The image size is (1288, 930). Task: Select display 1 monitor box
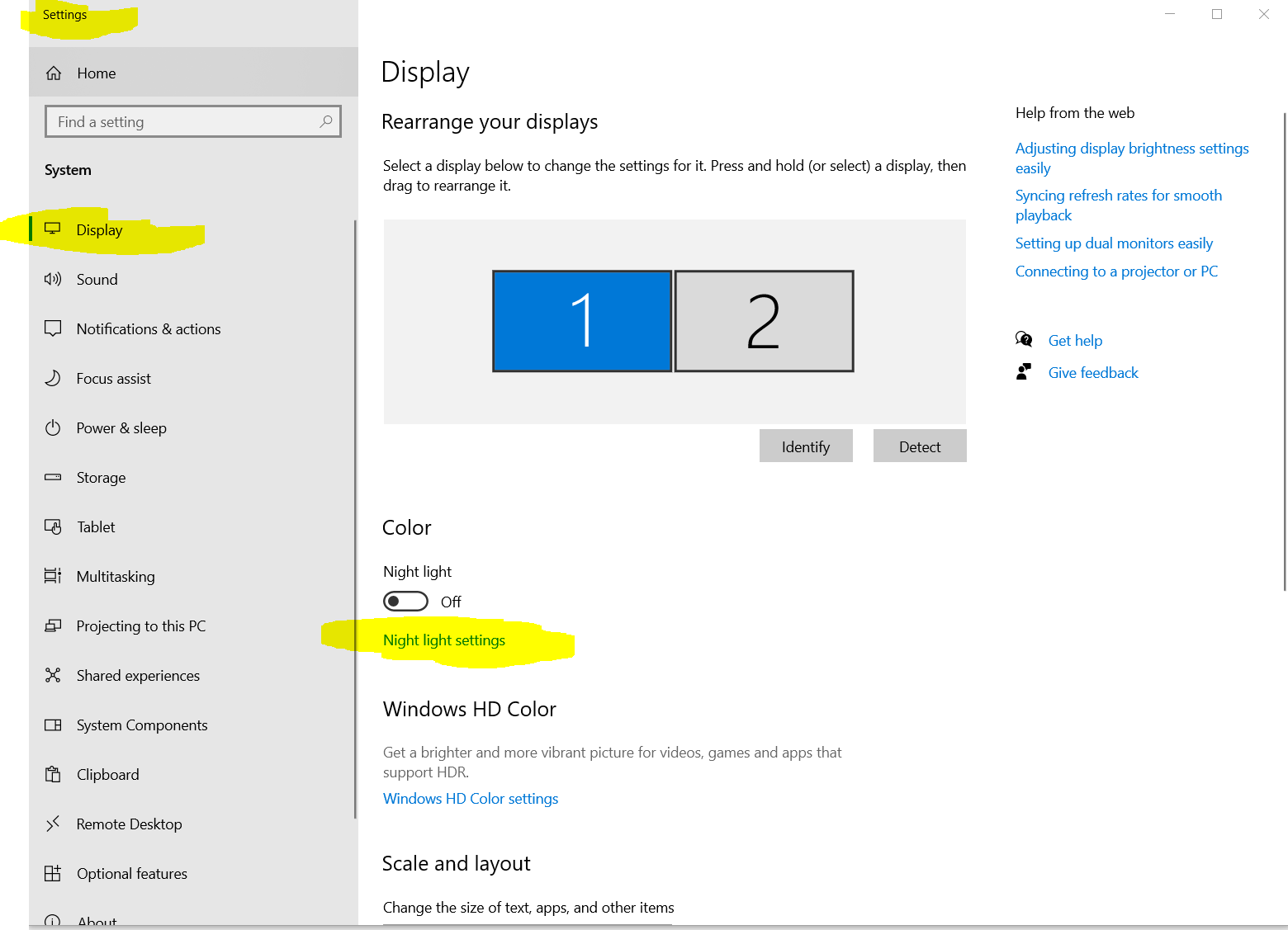coord(582,321)
